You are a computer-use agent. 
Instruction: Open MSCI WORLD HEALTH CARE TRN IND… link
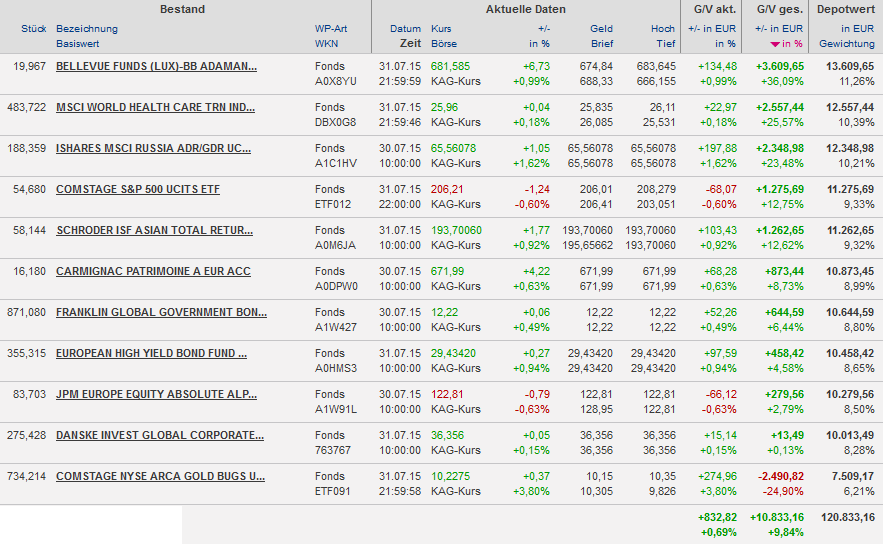point(155,108)
